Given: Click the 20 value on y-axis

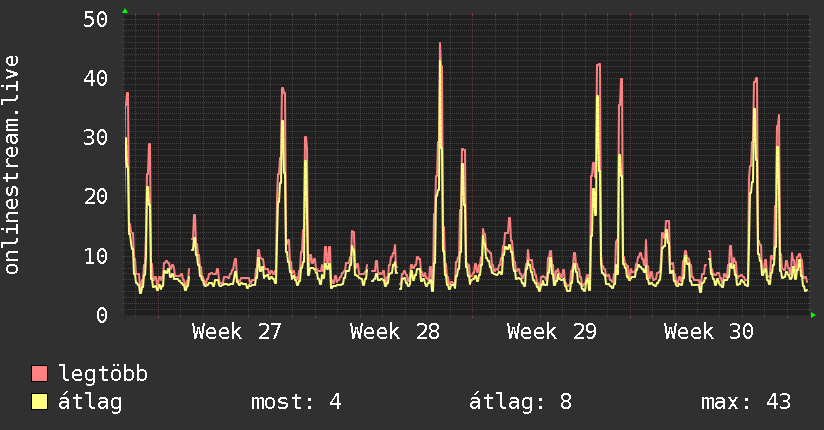Looking at the screenshot, I should coord(95,197).
